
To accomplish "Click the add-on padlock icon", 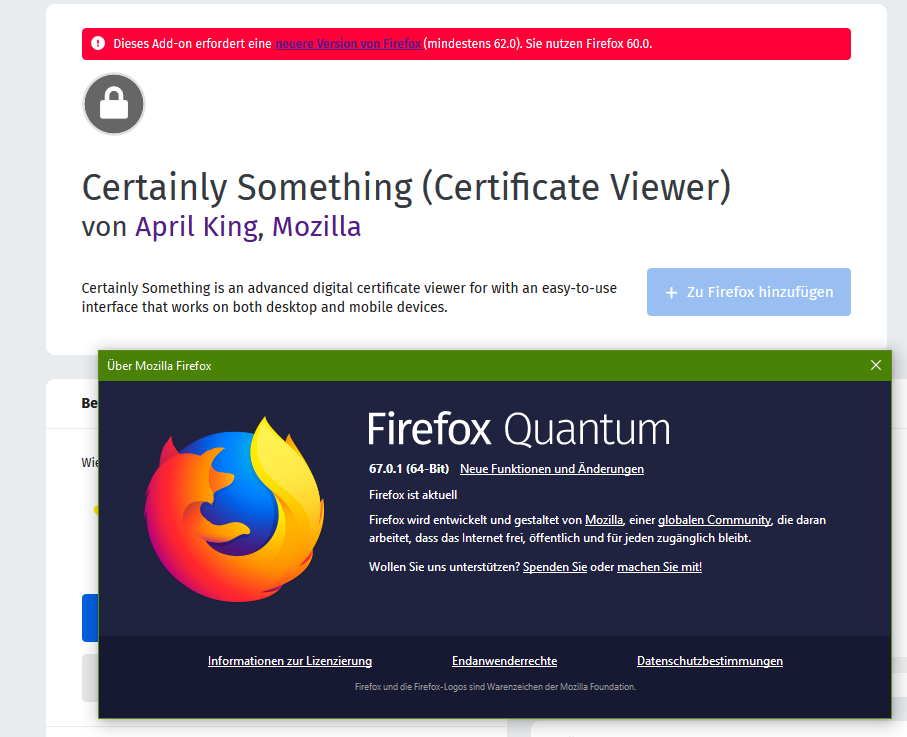I will (114, 104).
